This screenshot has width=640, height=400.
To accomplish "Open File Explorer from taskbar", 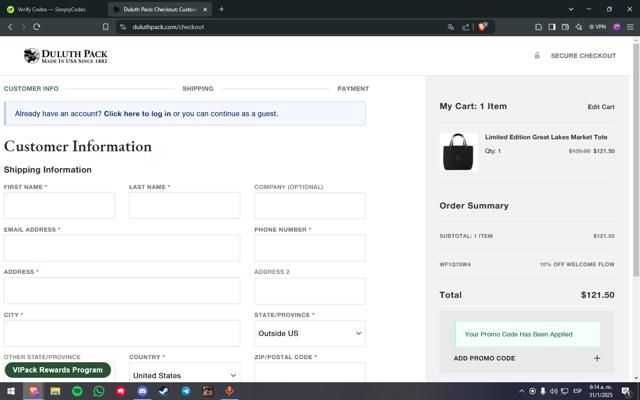I will pyautogui.click(x=55, y=391).
